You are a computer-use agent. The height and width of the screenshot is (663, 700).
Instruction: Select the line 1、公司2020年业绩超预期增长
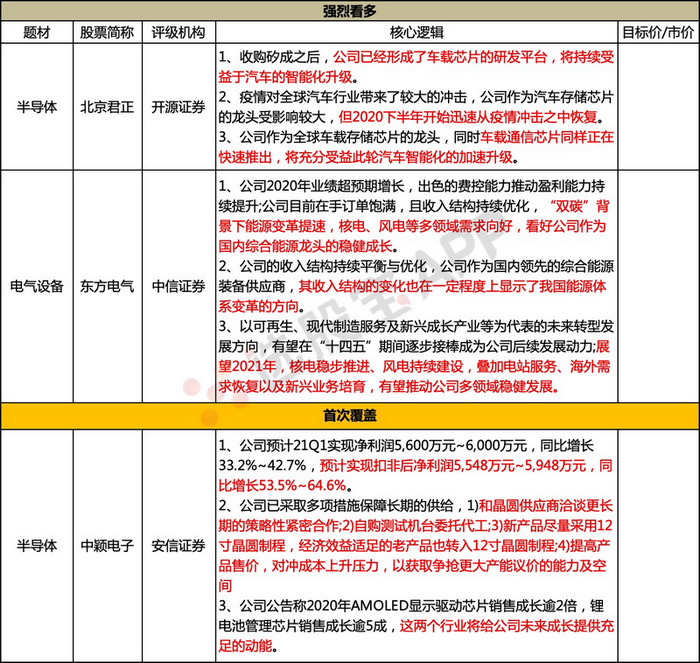[x=412, y=186]
